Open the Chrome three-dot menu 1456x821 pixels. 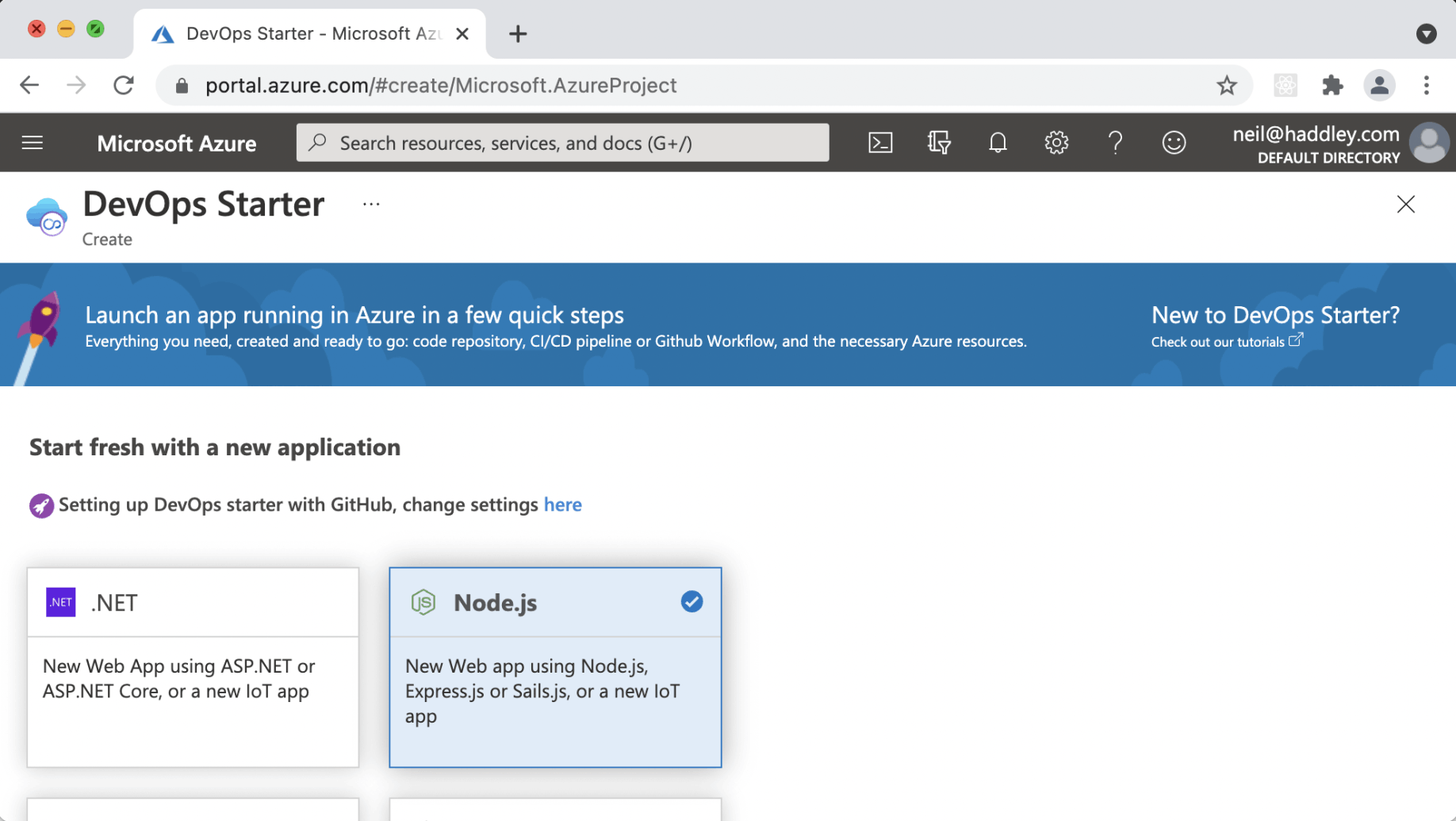(x=1426, y=86)
